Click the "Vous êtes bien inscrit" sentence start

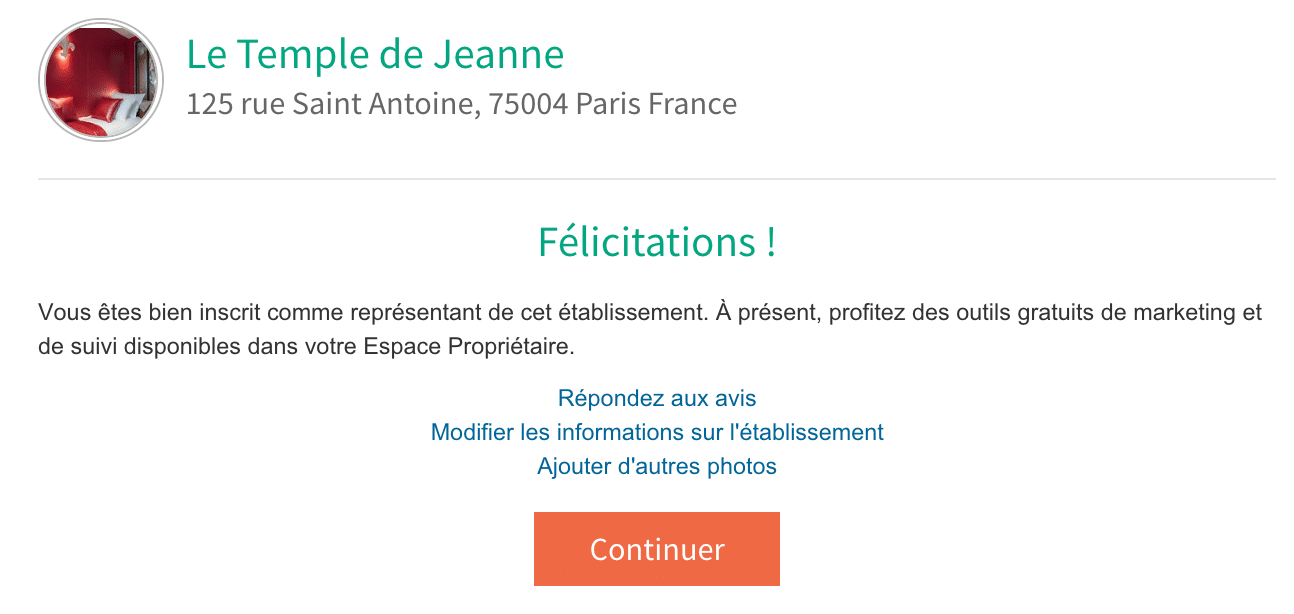(140, 313)
